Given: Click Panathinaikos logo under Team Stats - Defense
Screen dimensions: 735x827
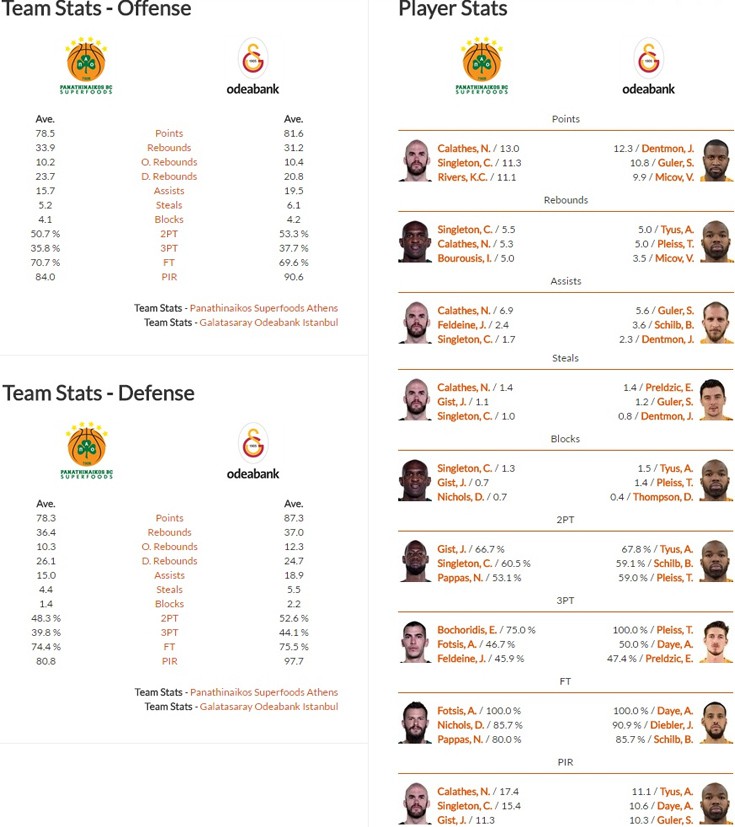Looking at the screenshot, I should pyautogui.click(x=86, y=451).
